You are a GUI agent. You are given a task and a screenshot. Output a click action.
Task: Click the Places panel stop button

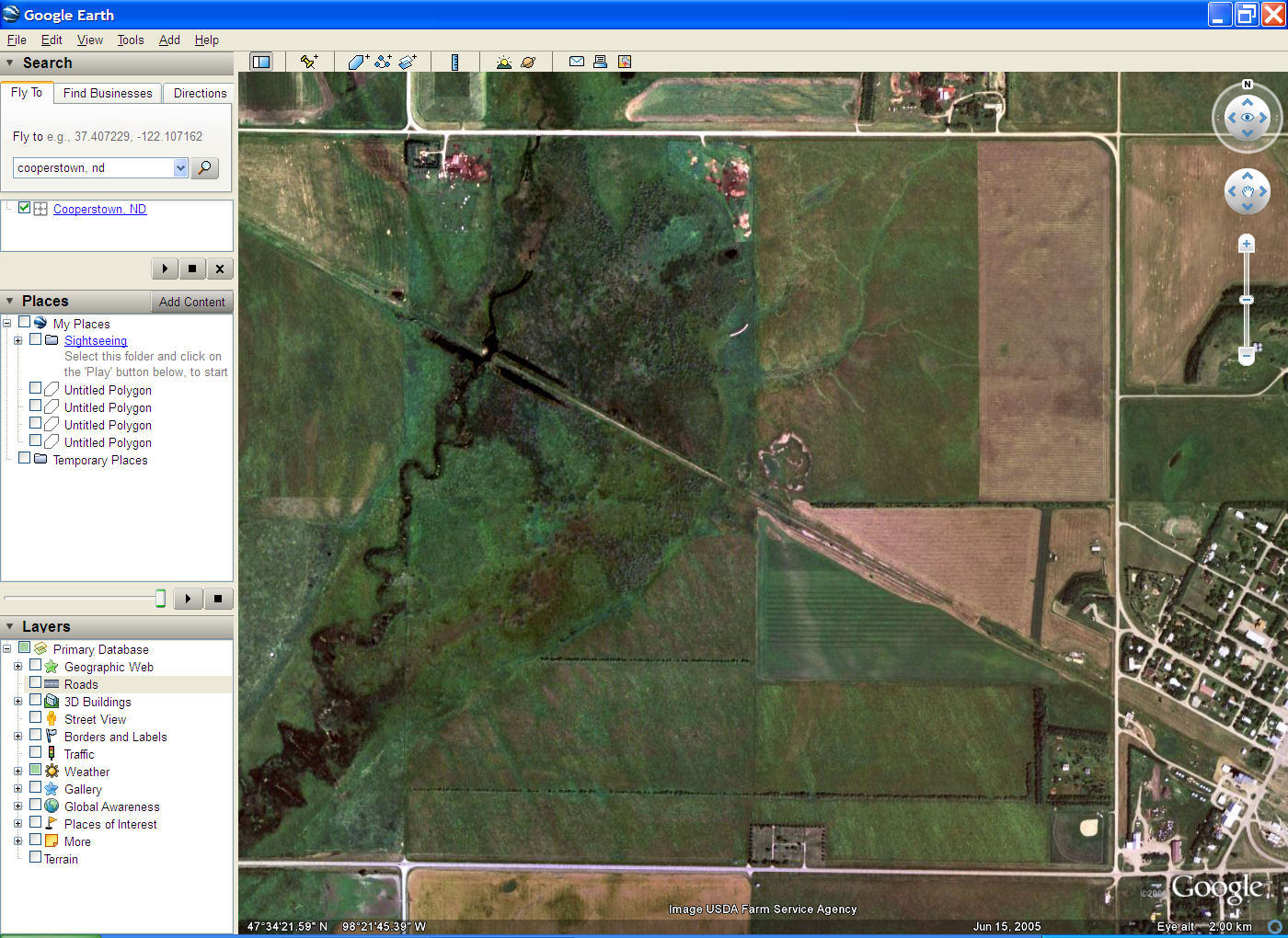point(218,599)
